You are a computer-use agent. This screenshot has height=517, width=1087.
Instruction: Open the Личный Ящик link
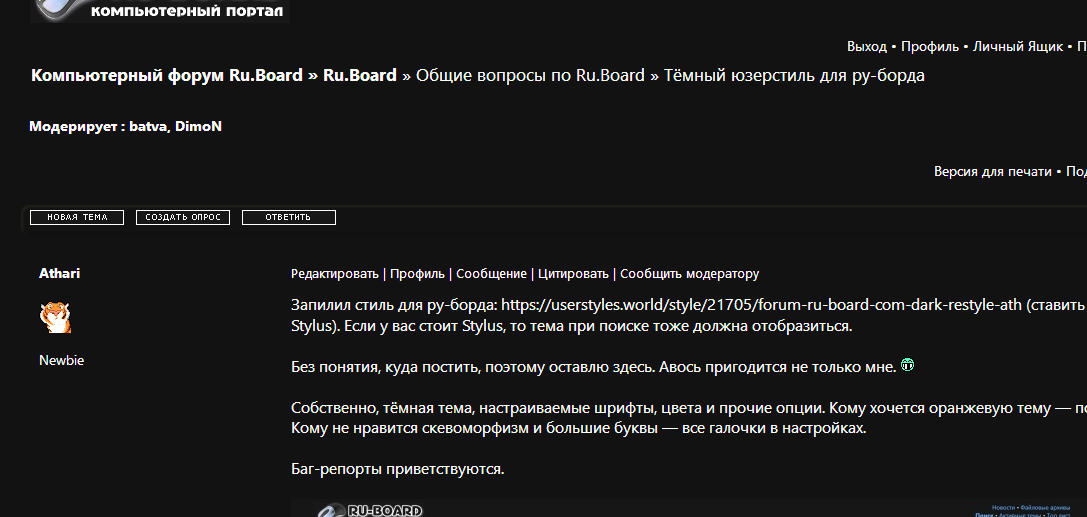pyautogui.click(x=1018, y=46)
